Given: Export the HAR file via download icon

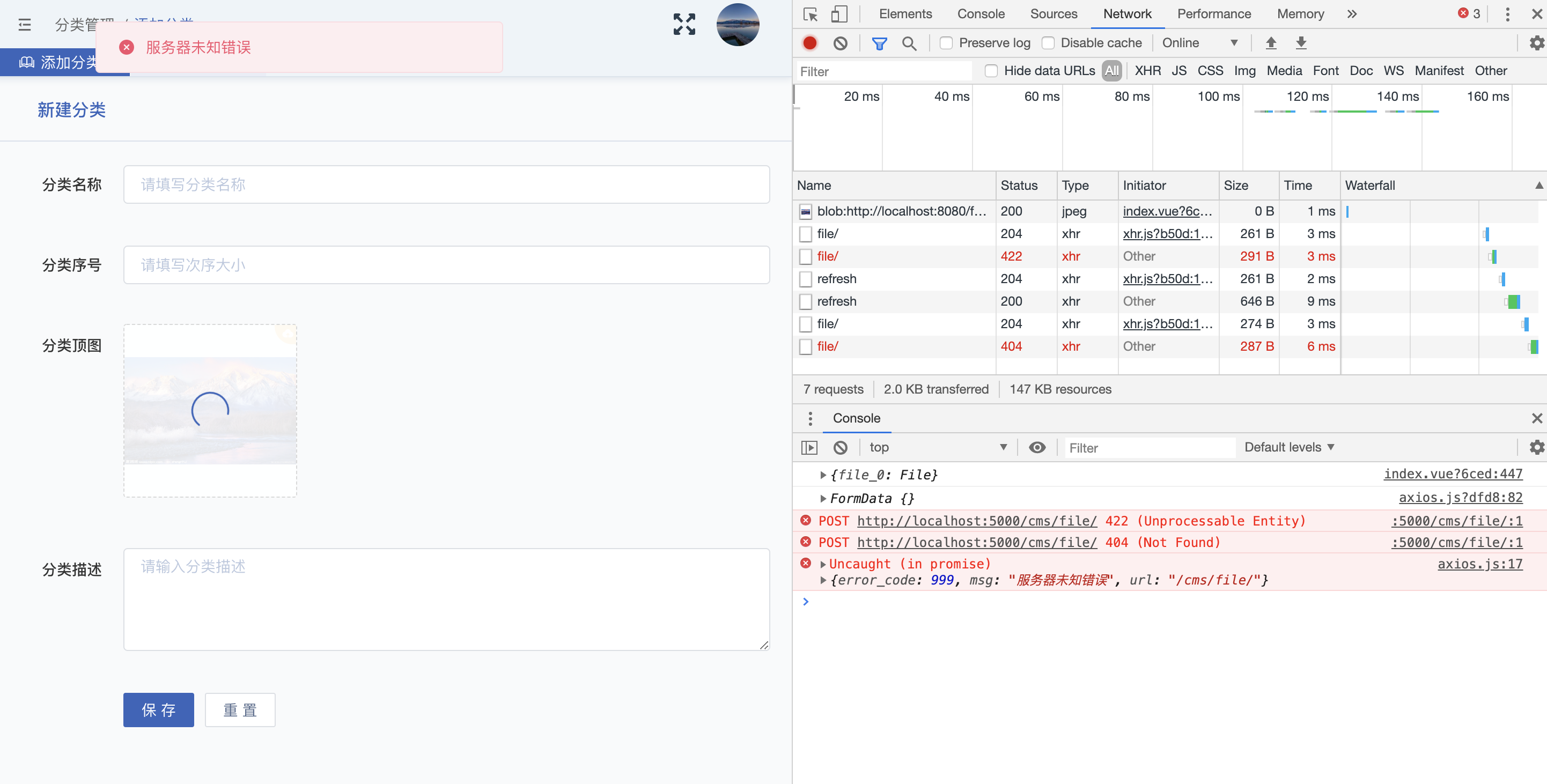Looking at the screenshot, I should coord(1301,42).
